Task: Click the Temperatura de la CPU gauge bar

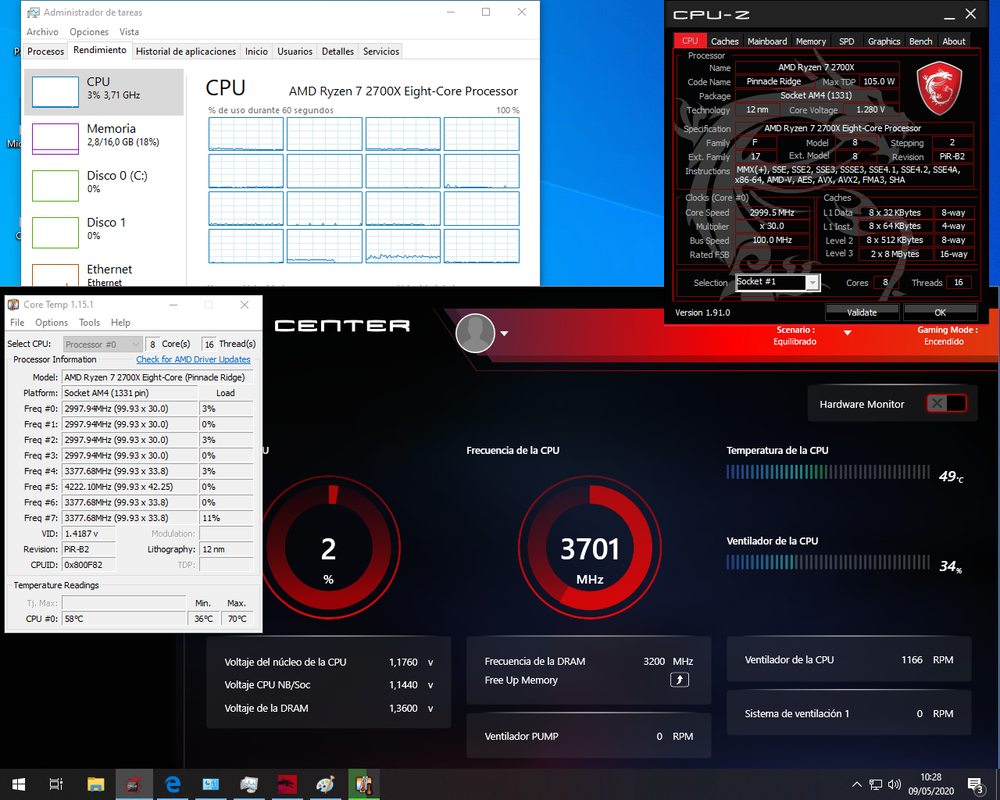Action: pyautogui.click(x=828, y=472)
